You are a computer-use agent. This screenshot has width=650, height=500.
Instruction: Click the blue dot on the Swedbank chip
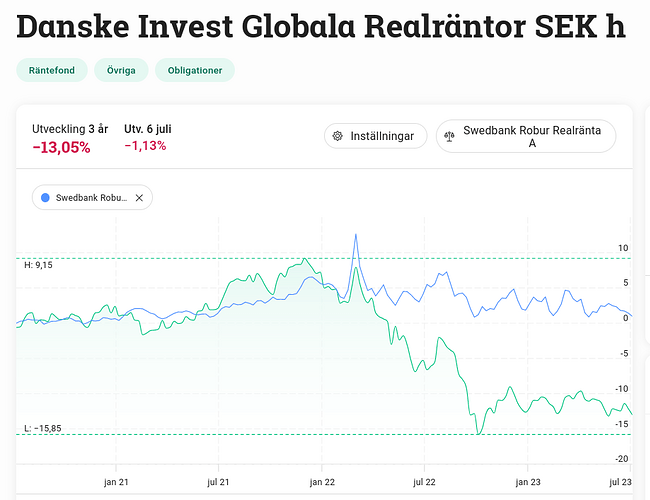click(45, 198)
